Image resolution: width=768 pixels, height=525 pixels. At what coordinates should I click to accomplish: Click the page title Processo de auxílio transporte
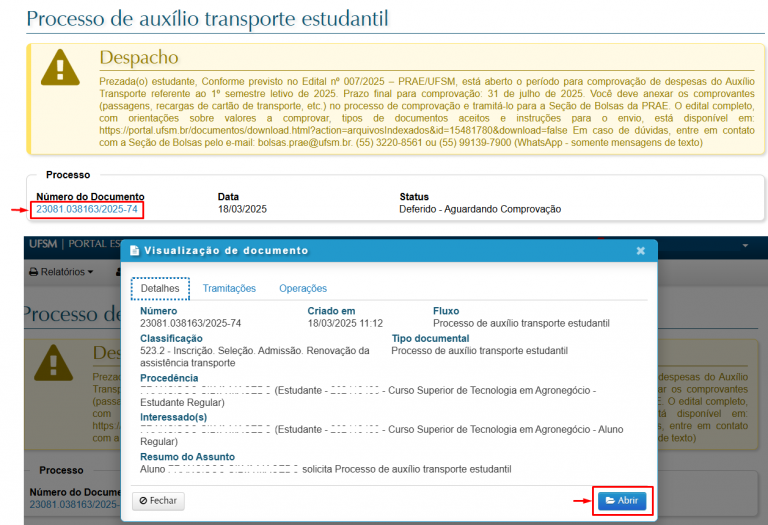207,18
